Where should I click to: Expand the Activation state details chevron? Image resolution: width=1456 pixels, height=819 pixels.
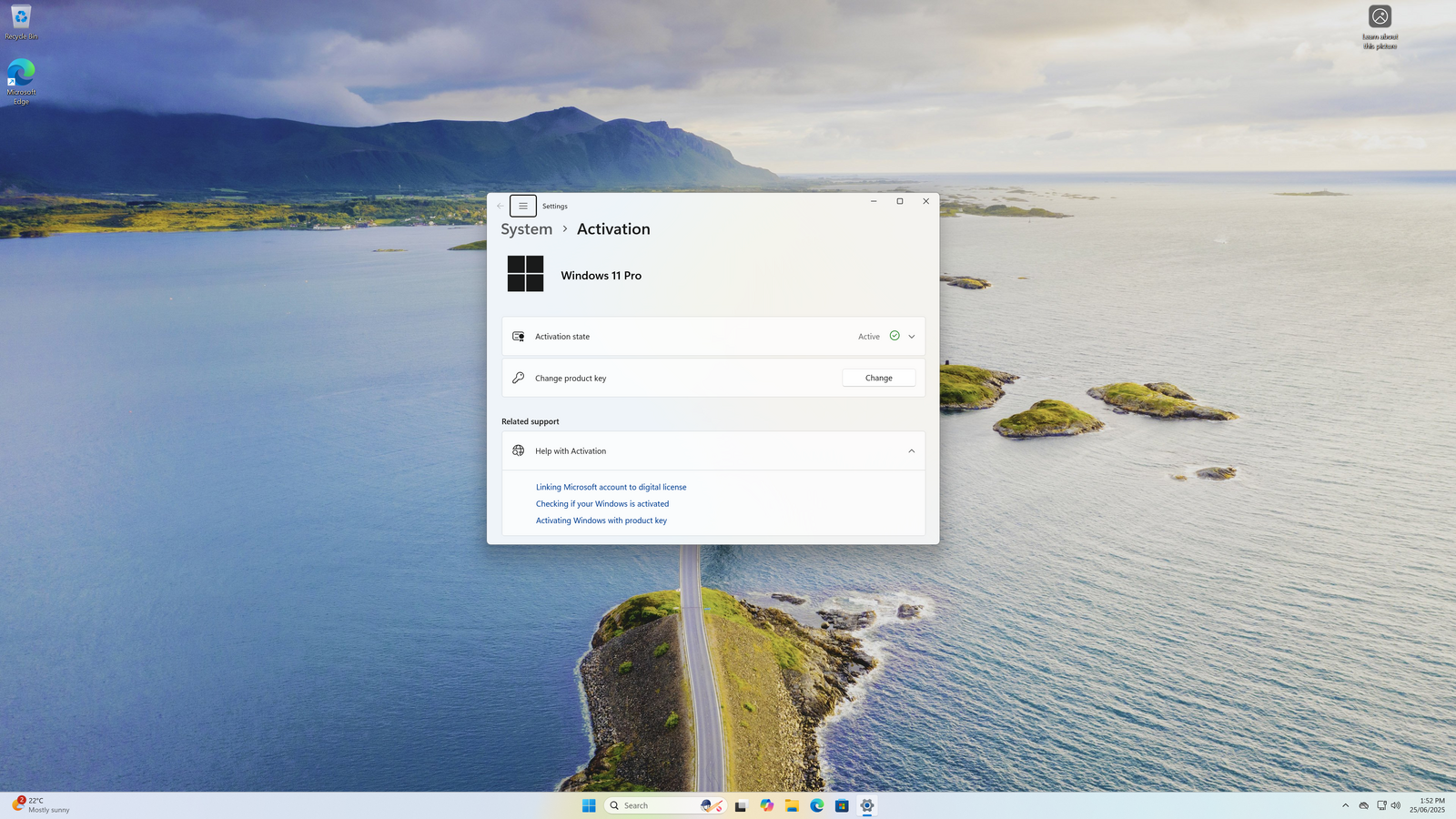coord(912,337)
